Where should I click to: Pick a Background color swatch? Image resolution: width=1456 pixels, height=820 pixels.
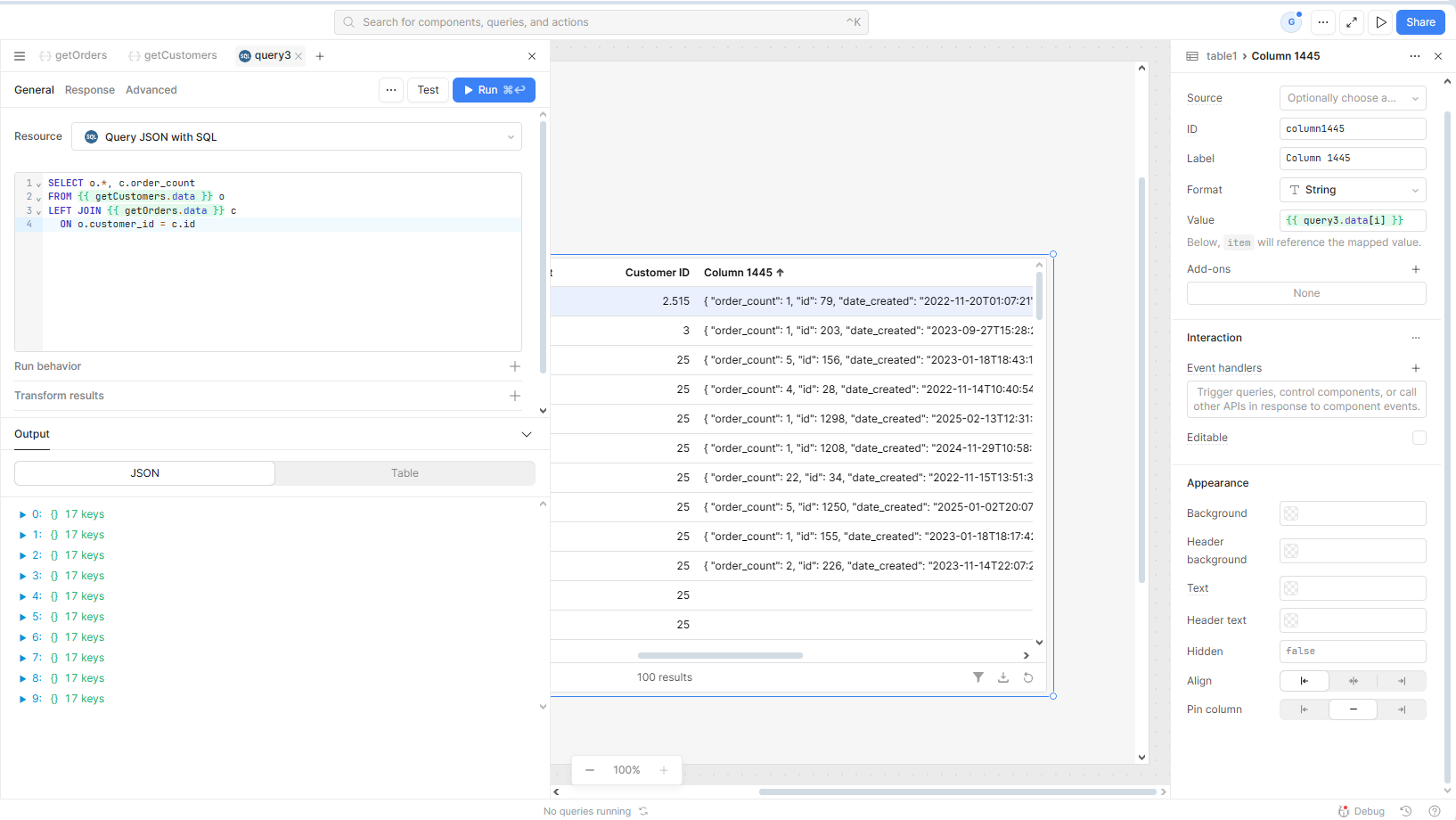click(x=1291, y=513)
